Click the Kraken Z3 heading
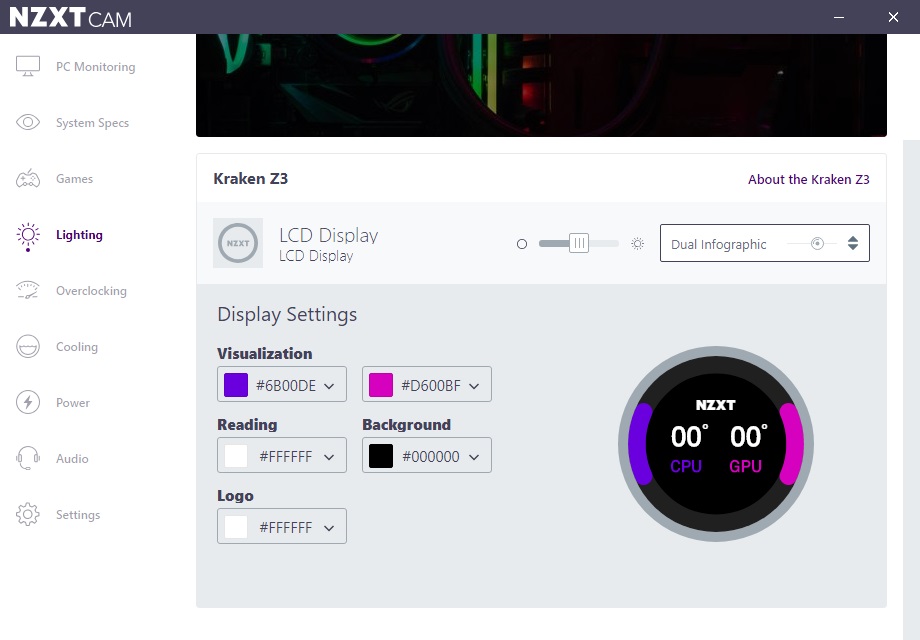Viewport: 920px width, 640px height. point(251,178)
